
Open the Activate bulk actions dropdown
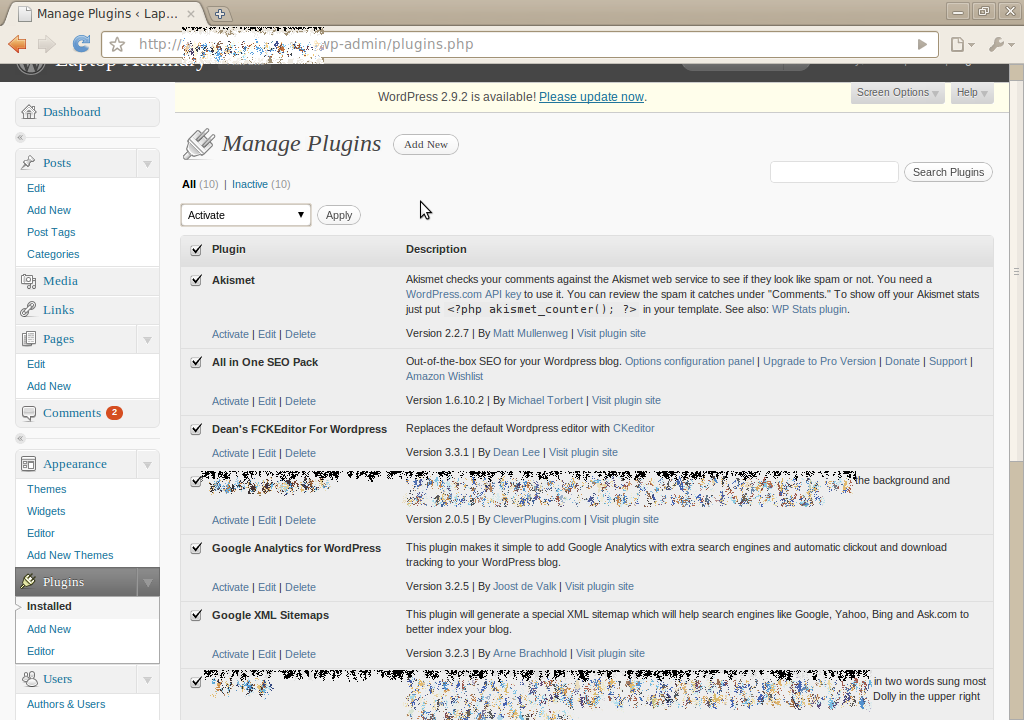pos(246,215)
